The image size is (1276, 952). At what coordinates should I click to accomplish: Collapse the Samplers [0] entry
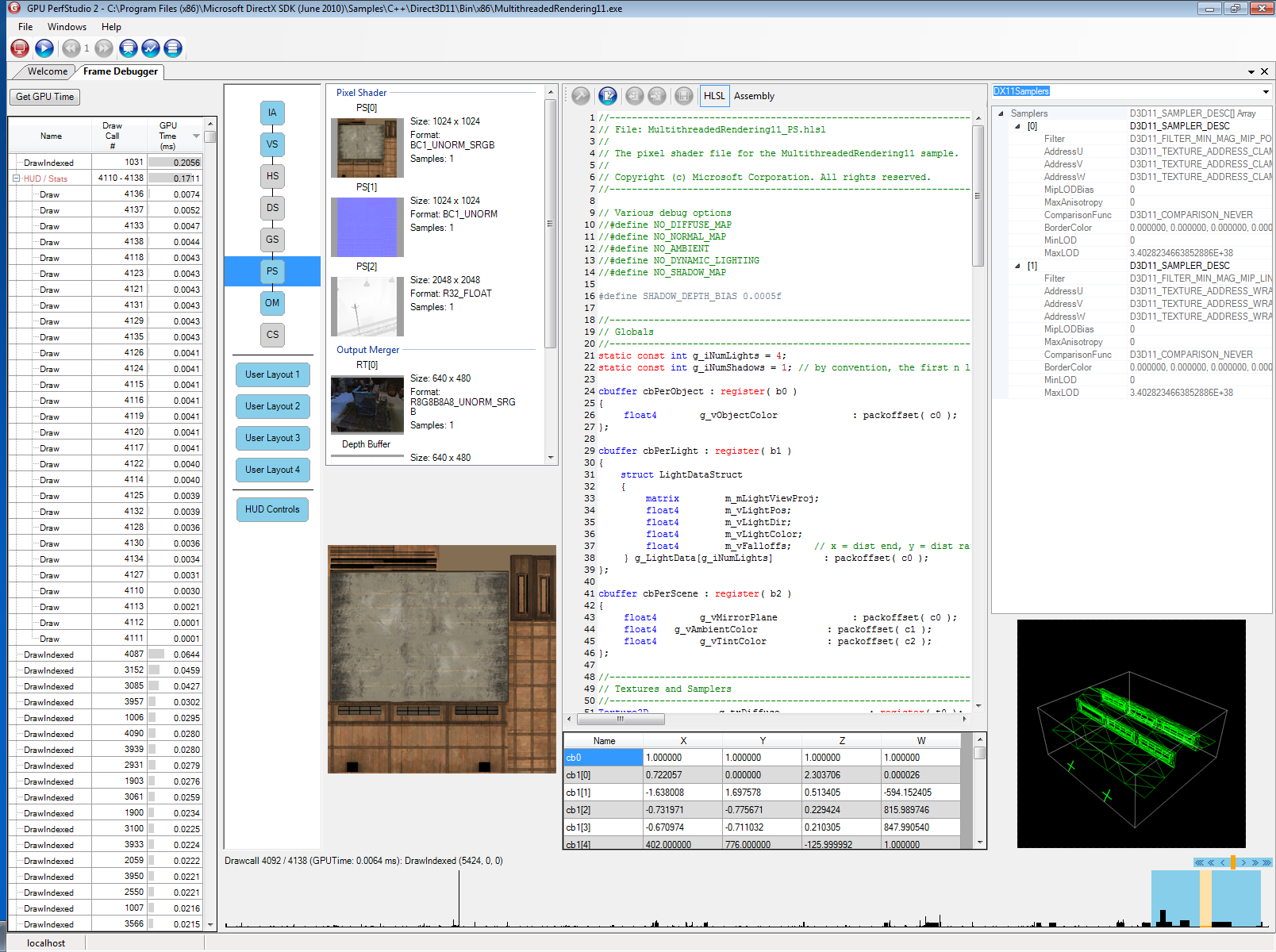point(1017,126)
